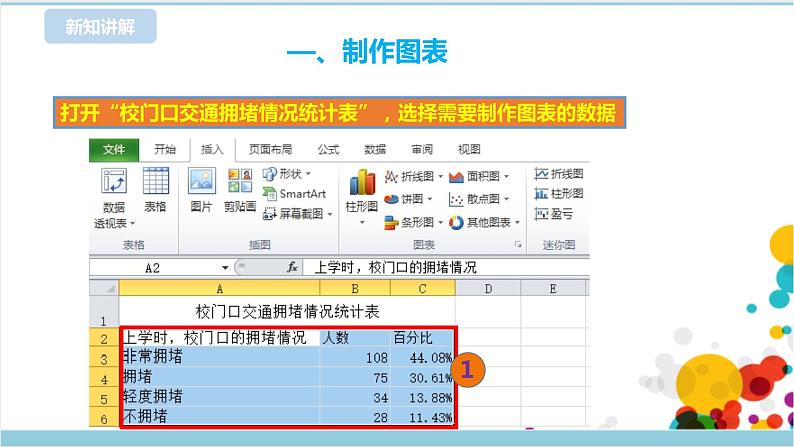The image size is (794, 447).
Task: Click the Clip Art (剪贴画) icon
Action: 240,181
